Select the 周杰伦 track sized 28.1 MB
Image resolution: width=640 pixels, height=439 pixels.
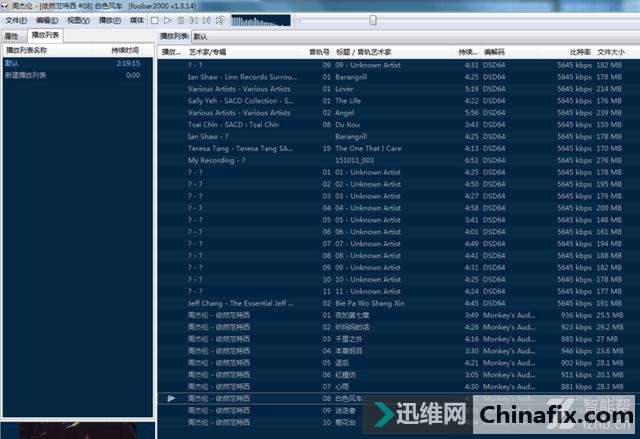tap(398, 363)
